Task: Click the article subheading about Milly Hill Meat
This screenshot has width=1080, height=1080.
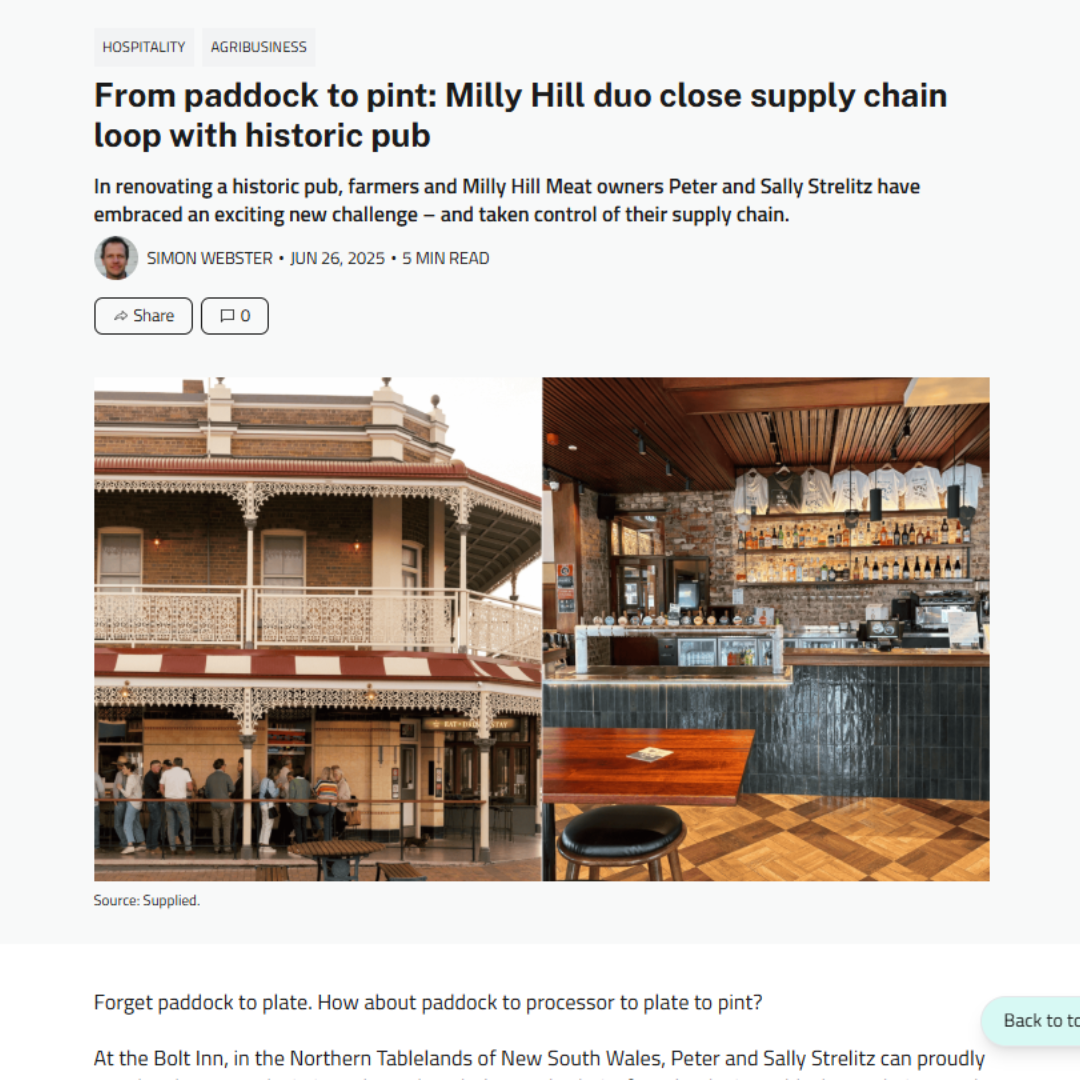Action: [507, 200]
